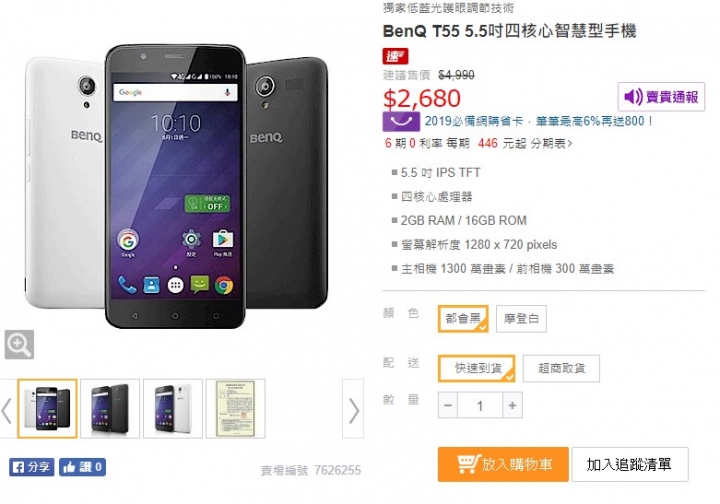Screen dimensions: 720x504
Task: Increase quantity with the plus button
Action: (x=512, y=405)
